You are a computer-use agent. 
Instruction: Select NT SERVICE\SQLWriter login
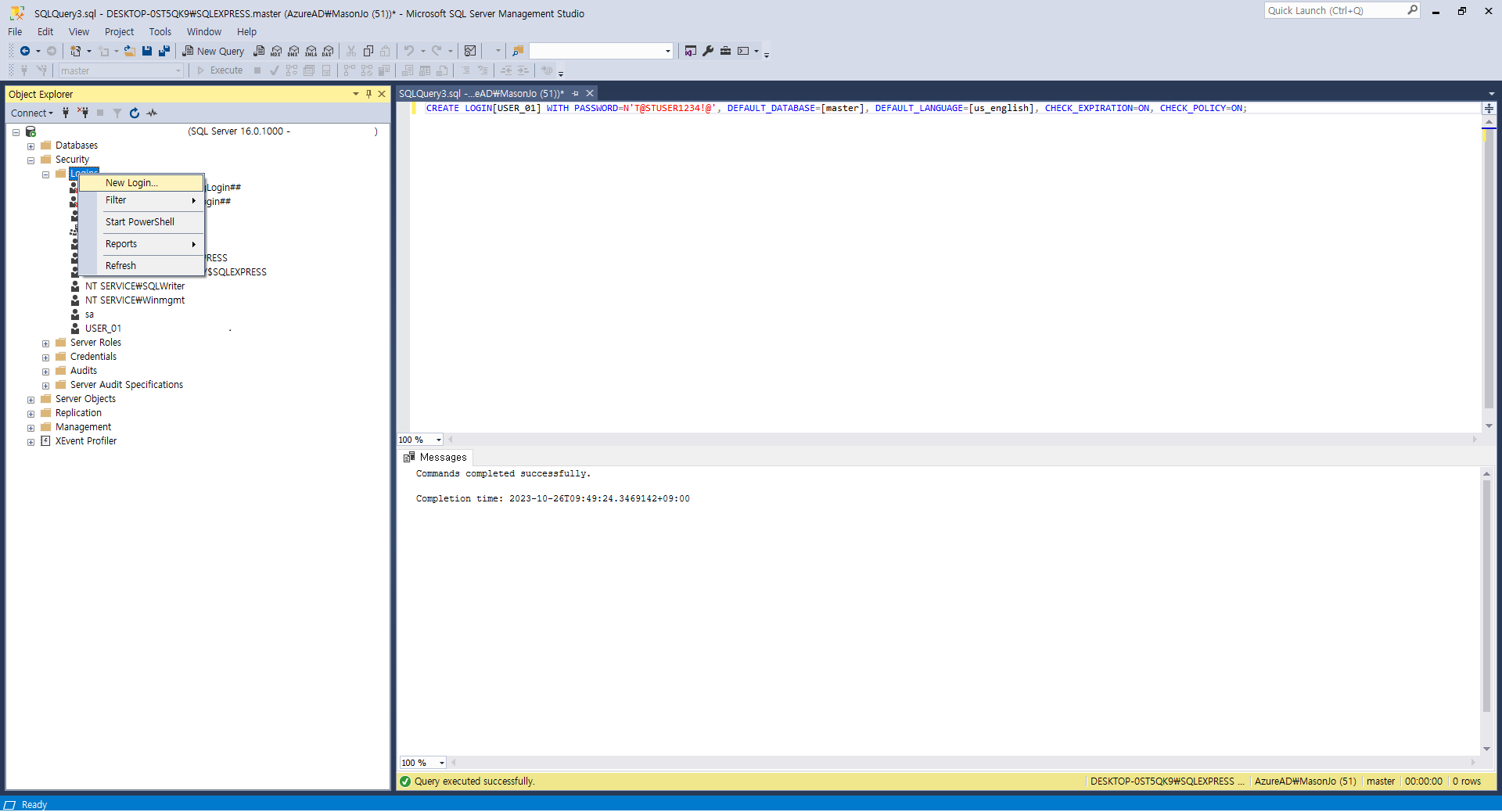(135, 286)
